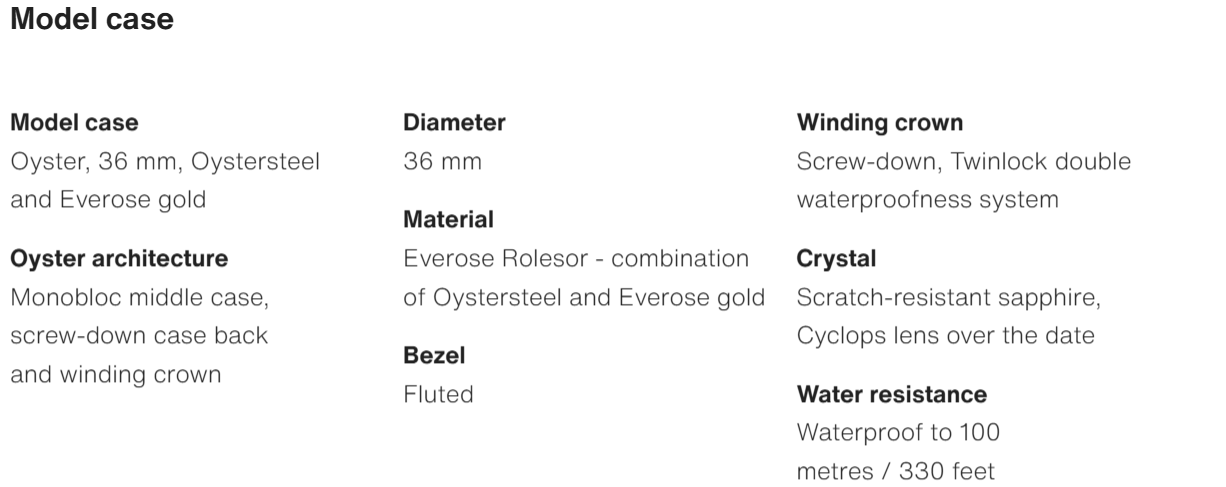
Task: Click the "Oyster architecture" label
Action: (119, 259)
